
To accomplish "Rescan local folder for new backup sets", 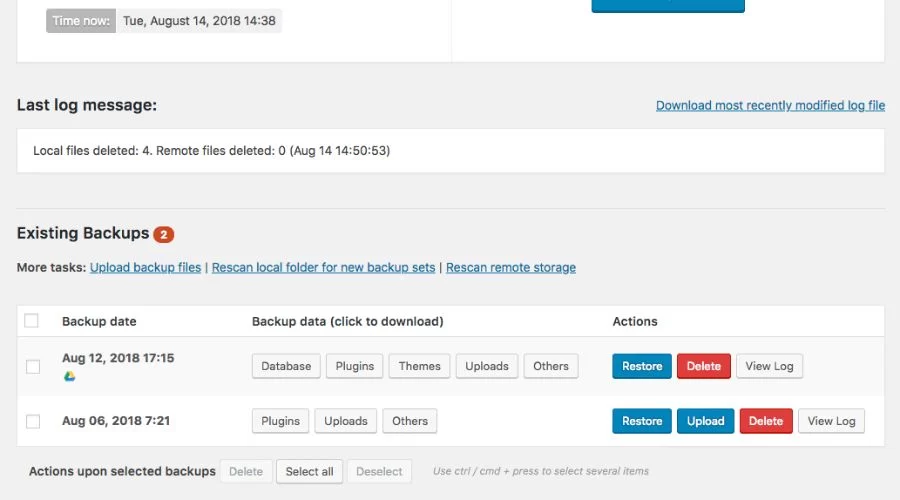I will pyautogui.click(x=323, y=268).
